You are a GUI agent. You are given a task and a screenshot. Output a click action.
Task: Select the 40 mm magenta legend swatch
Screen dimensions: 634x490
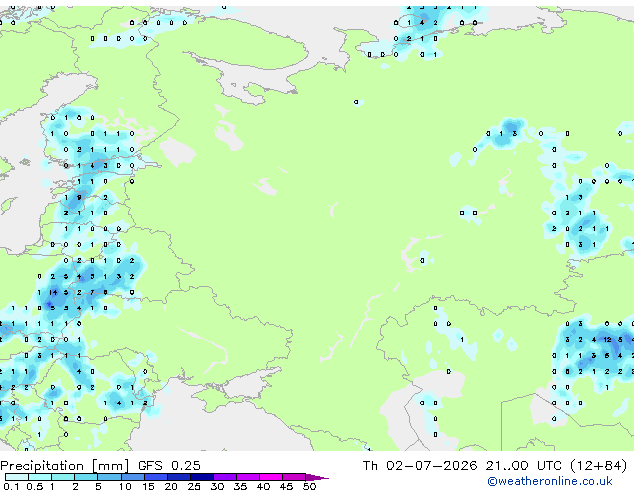pyautogui.click(x=271, y=477)
